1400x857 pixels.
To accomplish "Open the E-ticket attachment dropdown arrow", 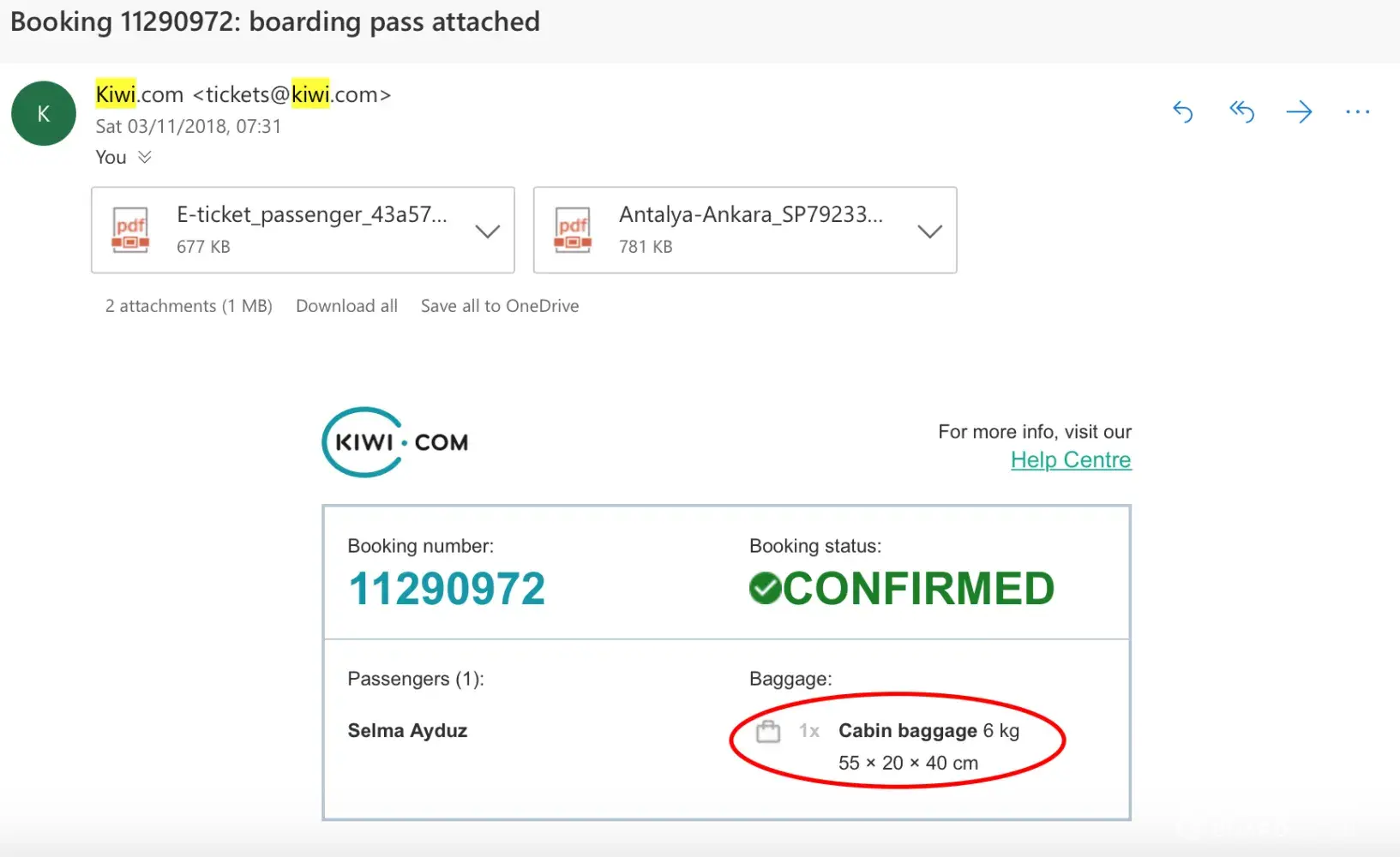I will click(488, 231).
